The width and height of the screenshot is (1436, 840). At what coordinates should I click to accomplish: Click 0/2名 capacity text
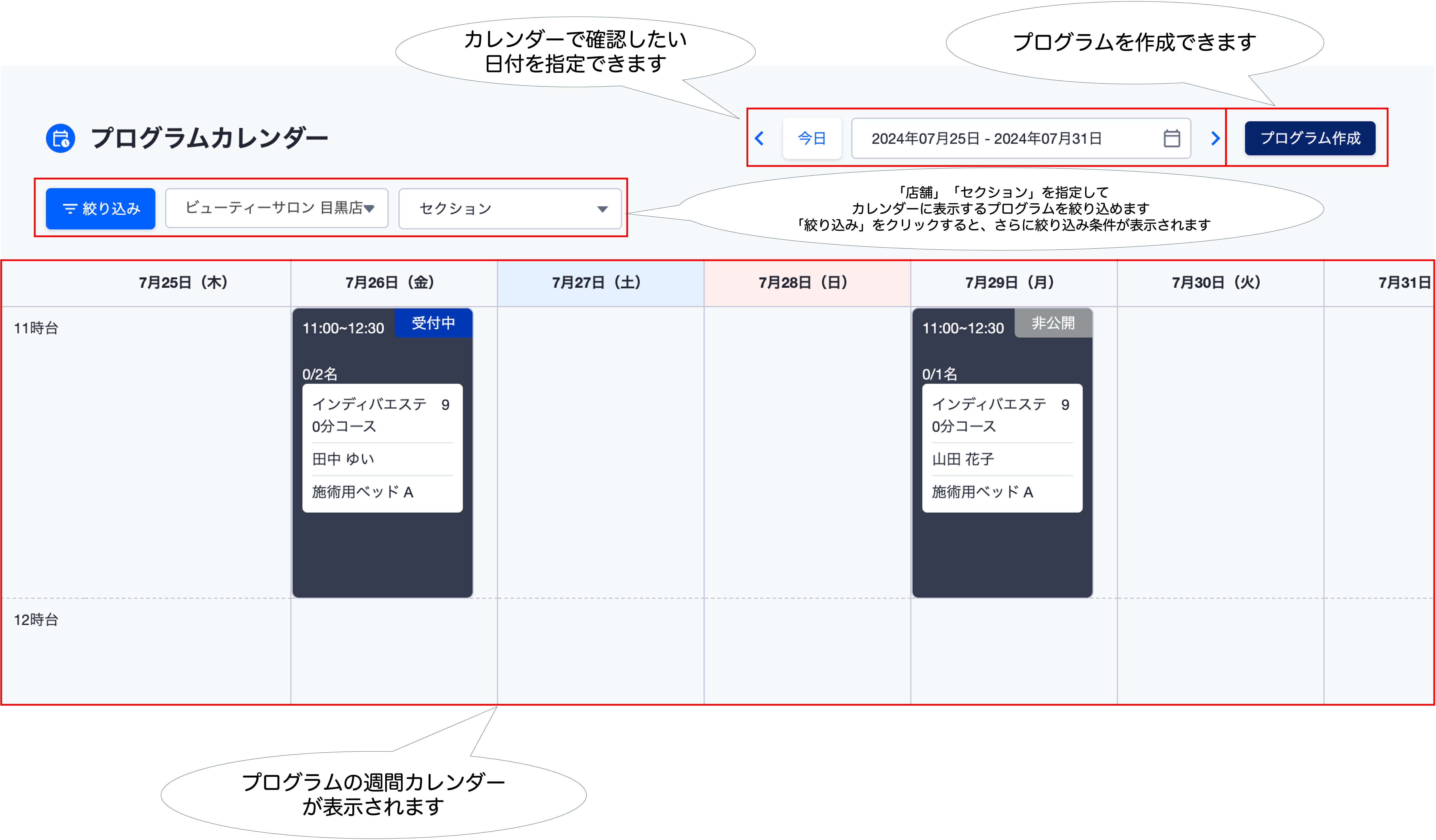point(320,374)
